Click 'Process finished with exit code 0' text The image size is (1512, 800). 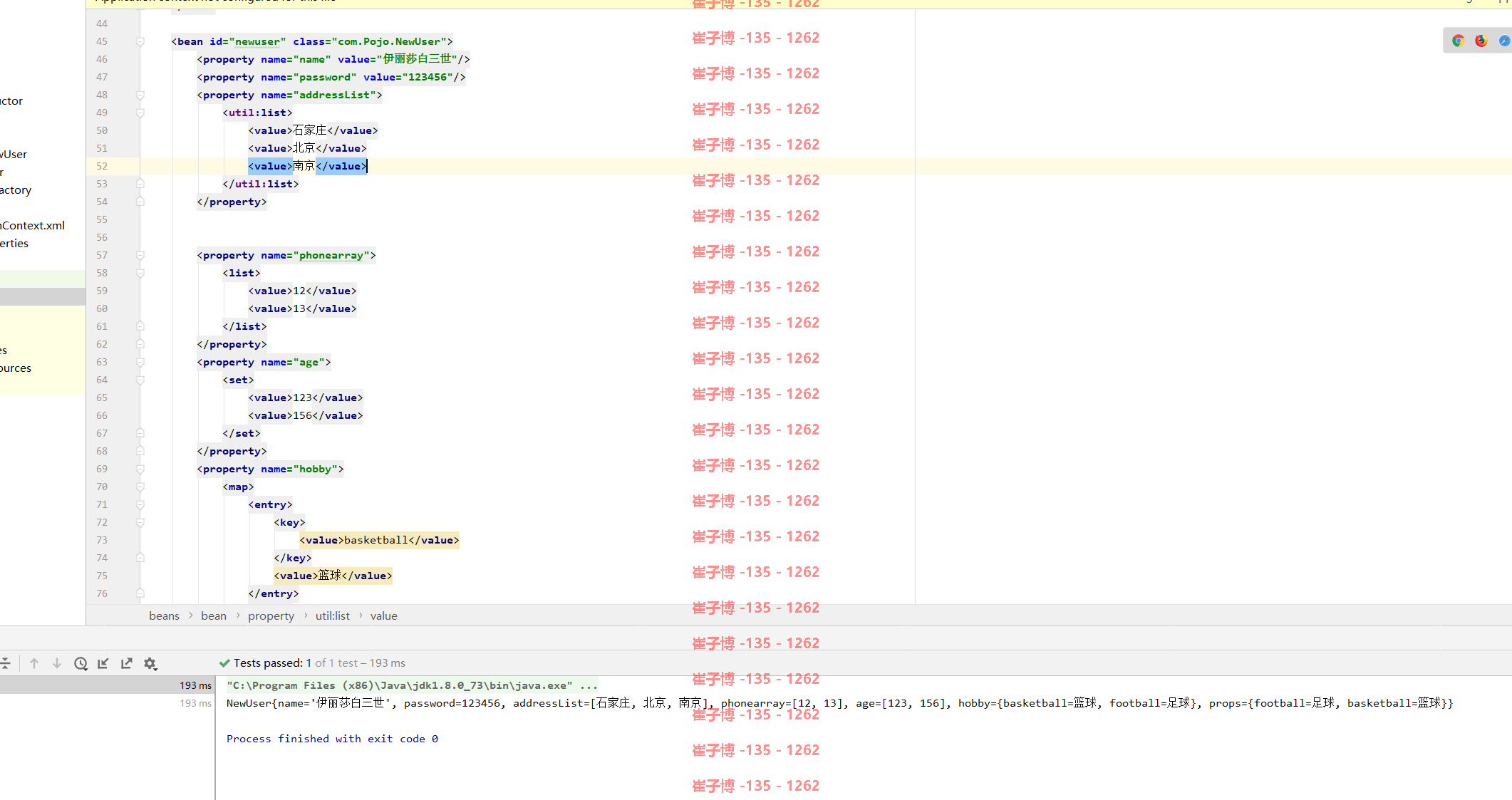pyautogui.click(x=332, y=739)
